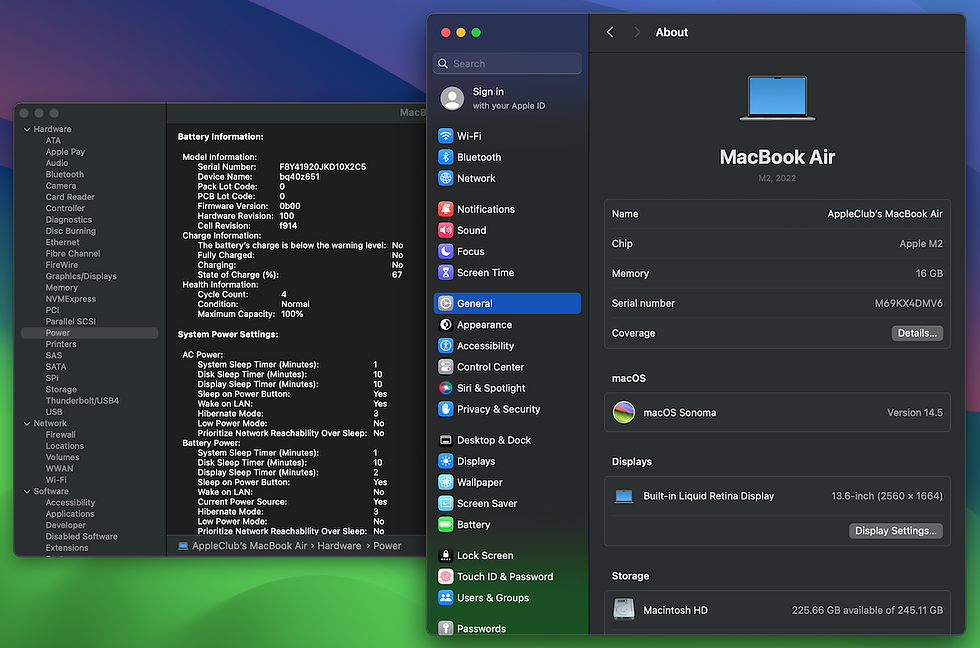
Task: Select Power in System Information sidebar
Action: [x=89, y=333]
